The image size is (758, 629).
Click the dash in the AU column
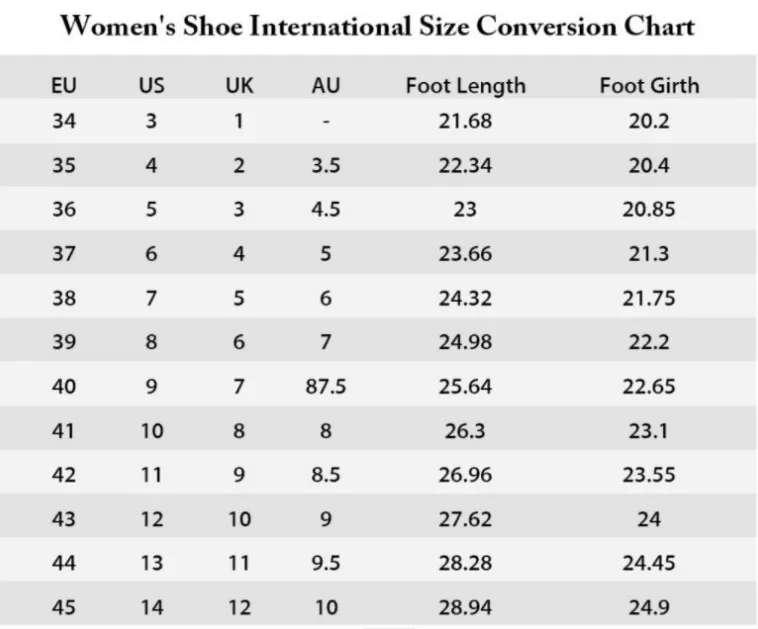(326, 122)
